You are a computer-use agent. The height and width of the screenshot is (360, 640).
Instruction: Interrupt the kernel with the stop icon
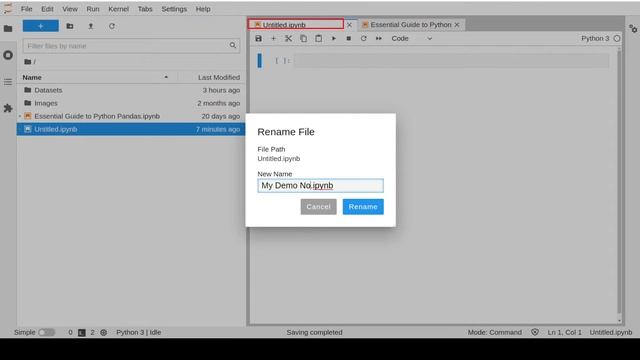click(349, 38)
